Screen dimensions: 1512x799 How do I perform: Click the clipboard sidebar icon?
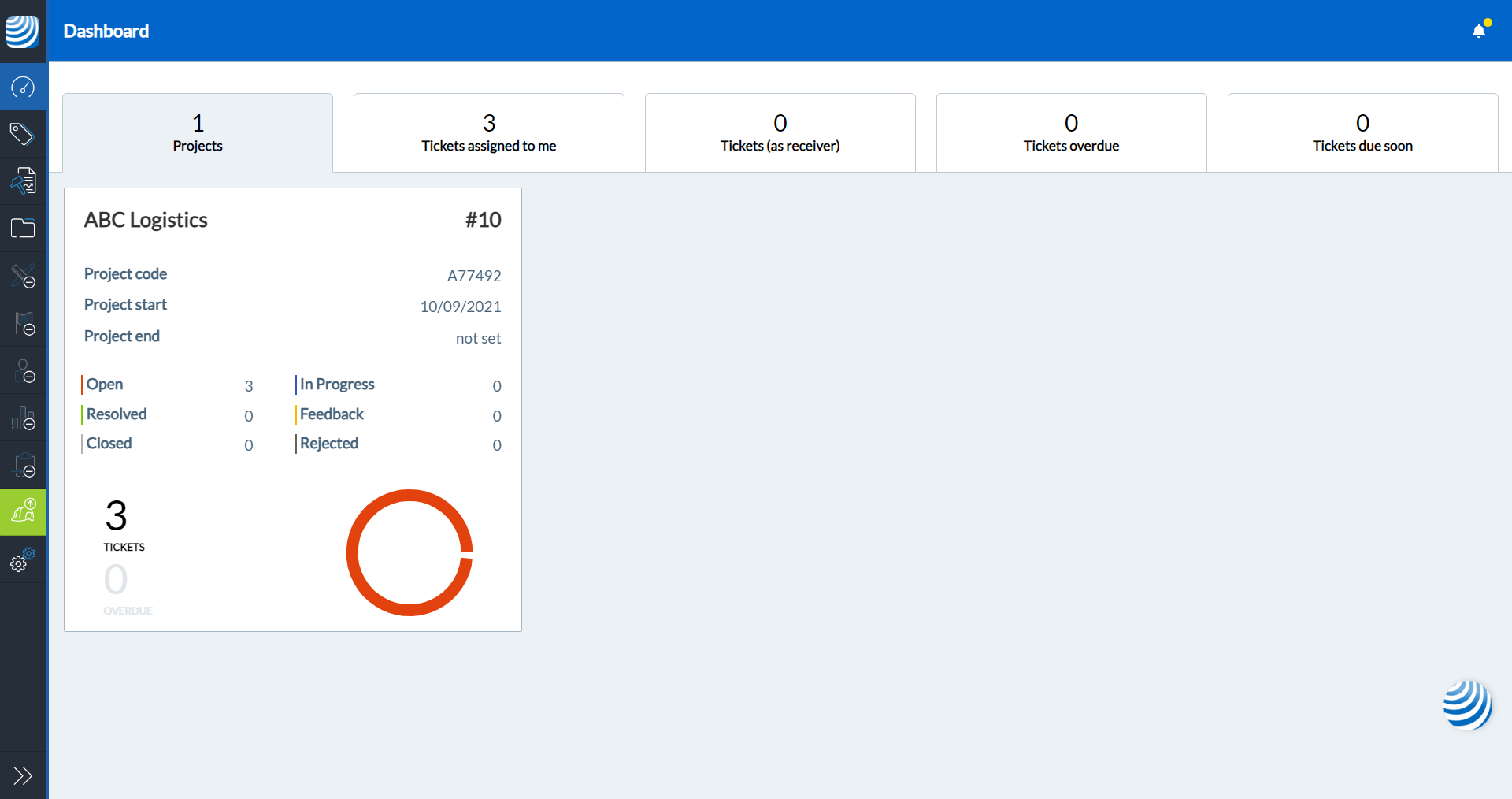click(x=23, y=465)
